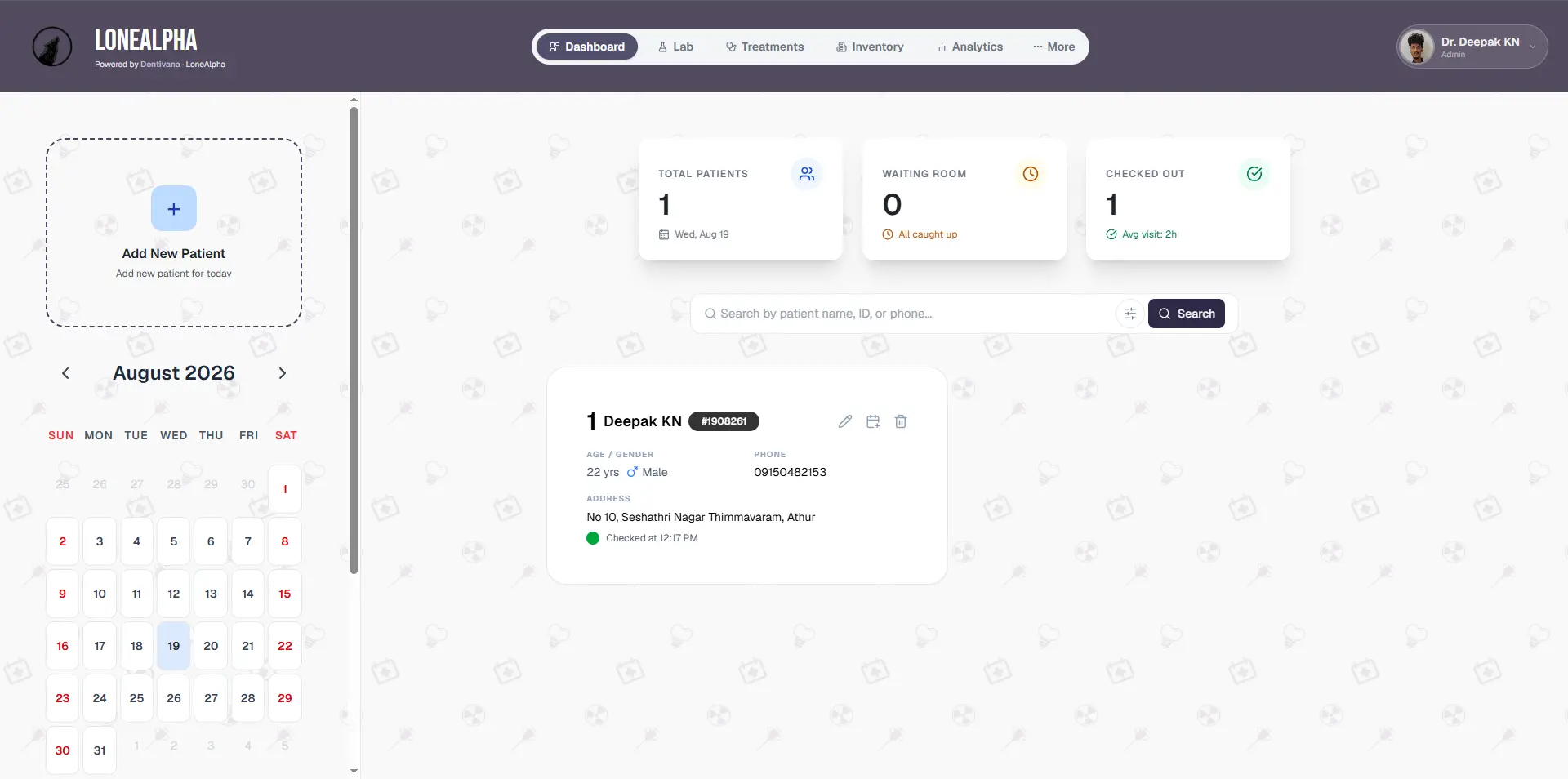Open search filter options icon
The width and height of the screenshot is (1568, 779).
pos(1130,314)
